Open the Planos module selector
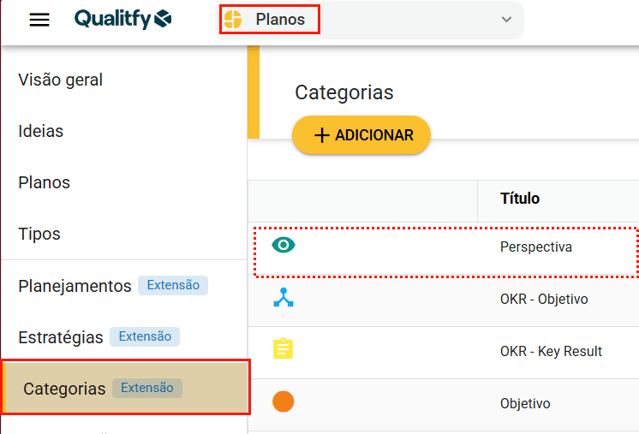The image size is (639, 434). pyautogui.click(x=280, y=20)
